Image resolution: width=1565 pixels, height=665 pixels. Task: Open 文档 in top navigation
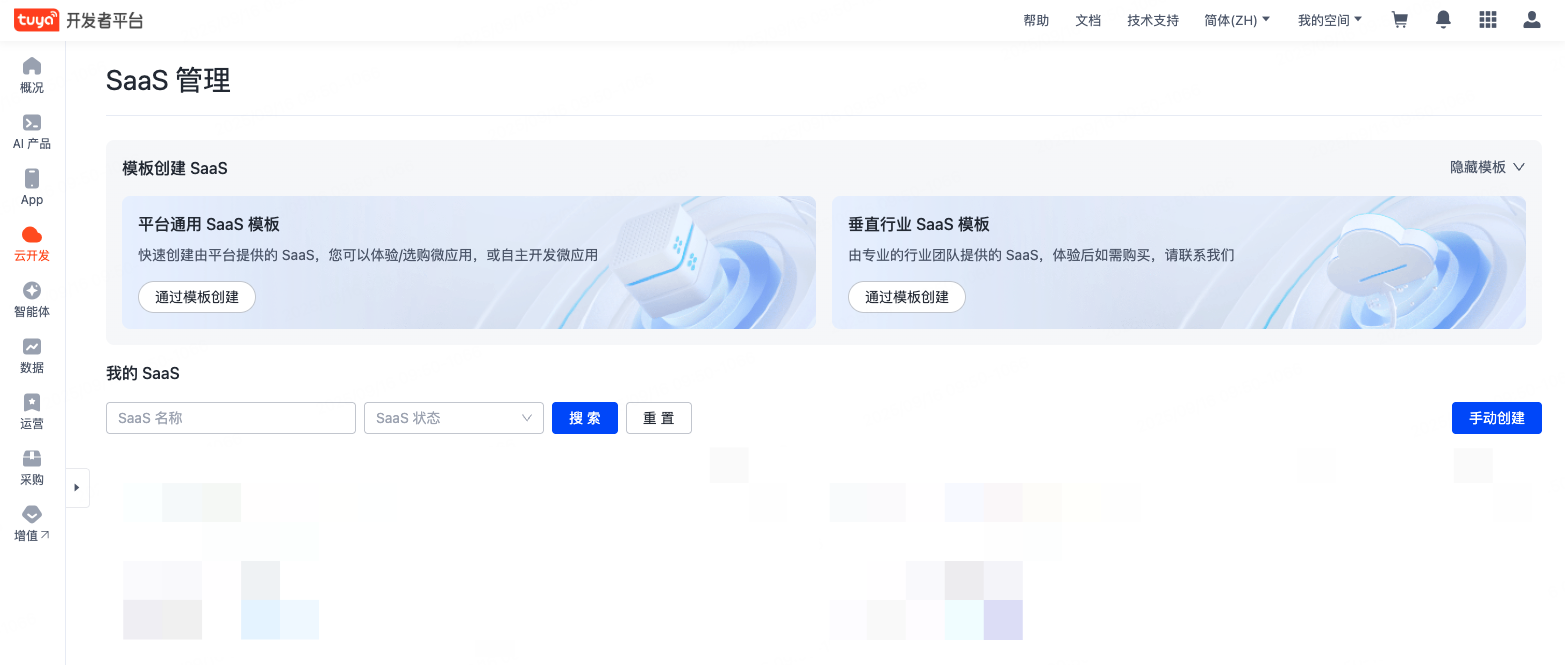click(x=1088, y=20)
